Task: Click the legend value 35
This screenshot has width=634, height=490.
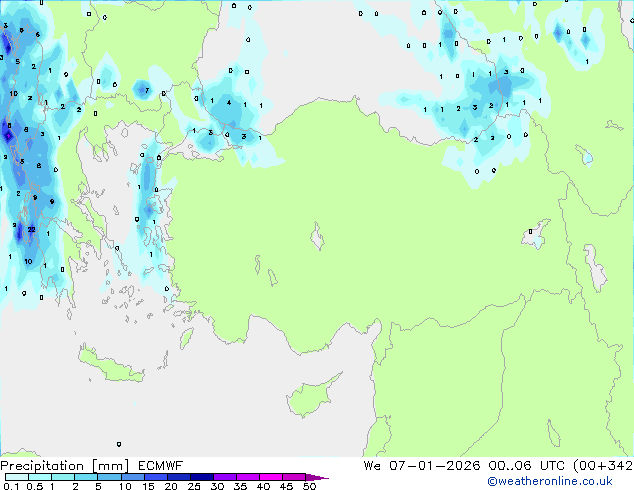Action: [240, 486]
